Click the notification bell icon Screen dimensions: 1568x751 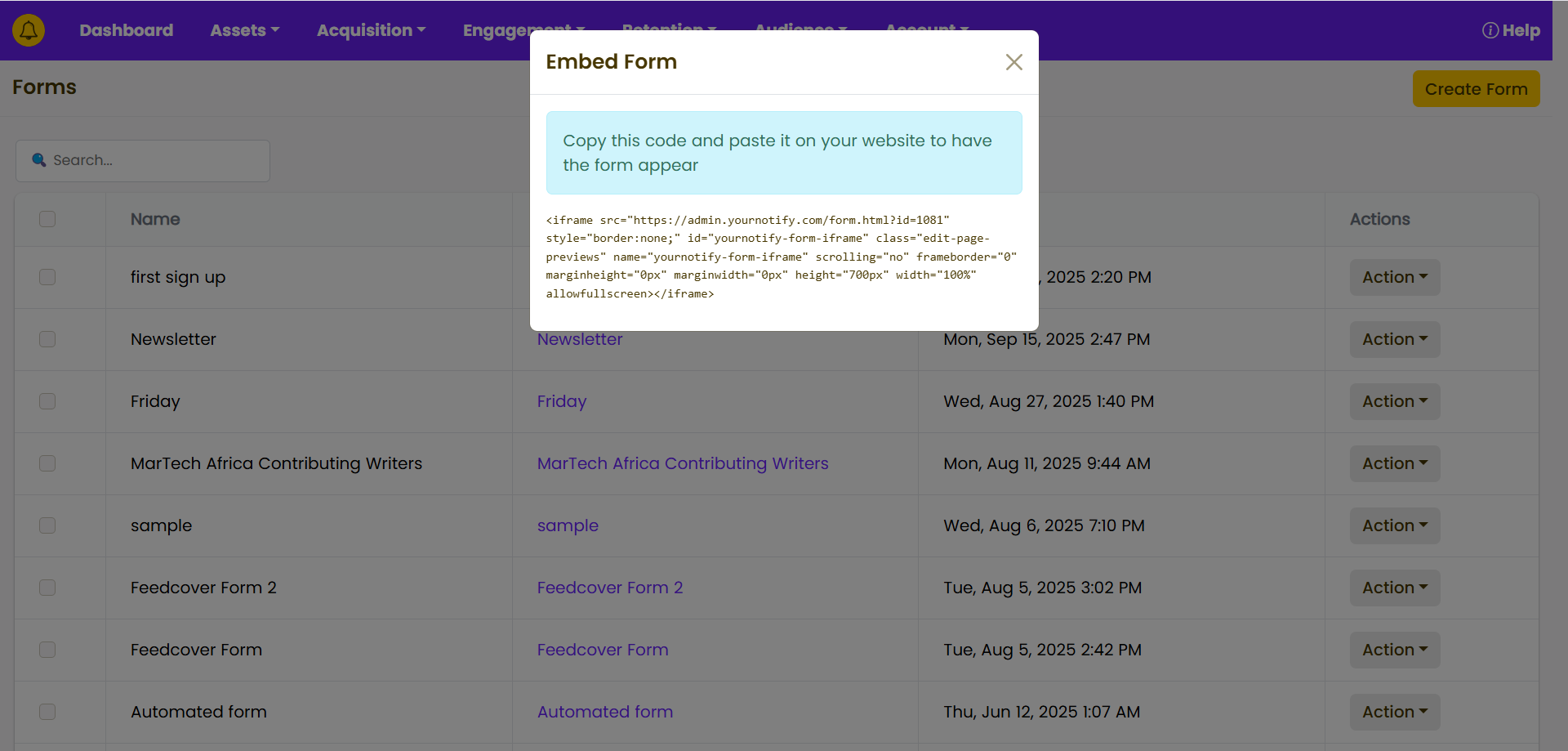click(29, 30)
